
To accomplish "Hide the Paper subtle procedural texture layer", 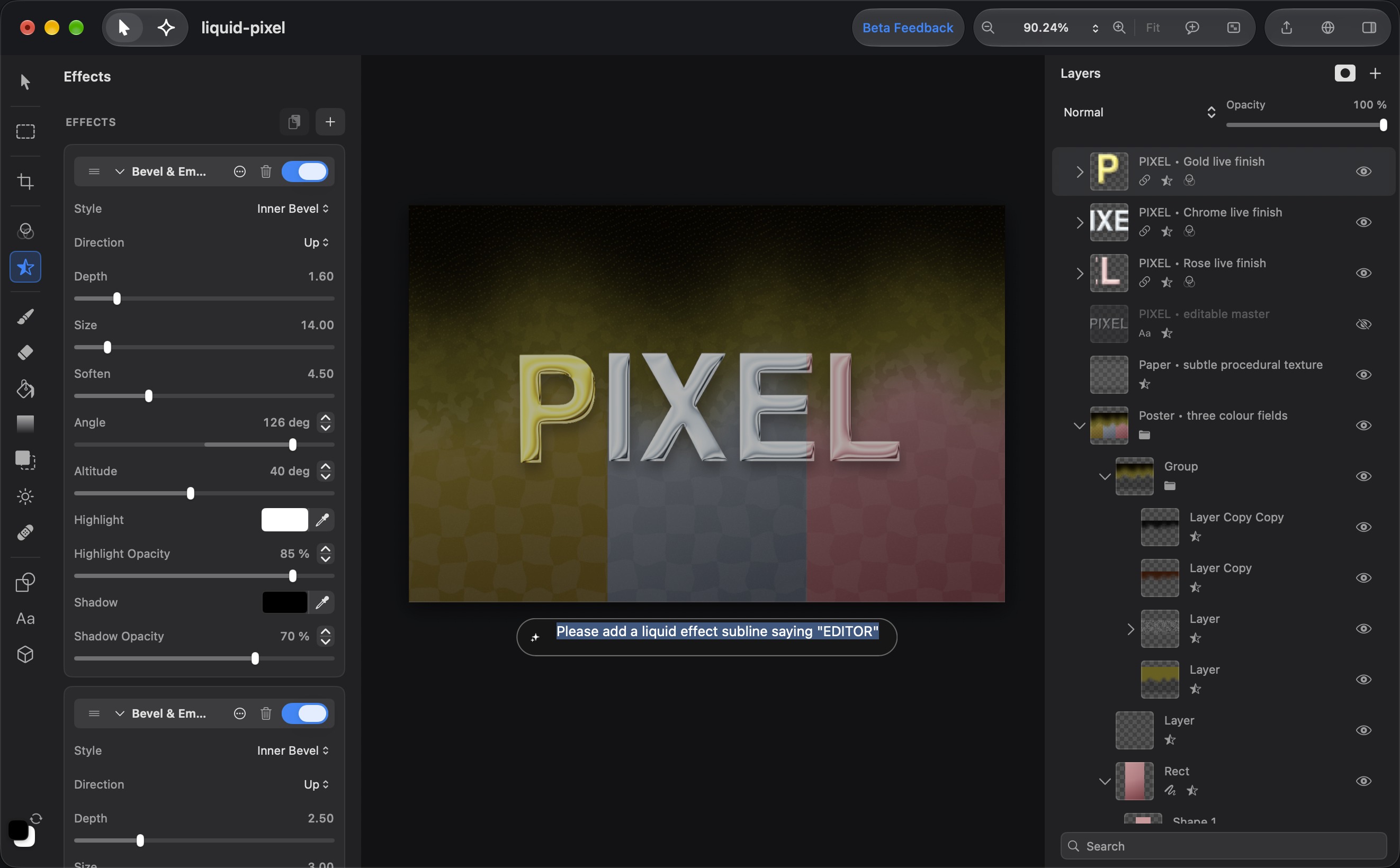I will pyautogui.click(x=1364, y=375).
